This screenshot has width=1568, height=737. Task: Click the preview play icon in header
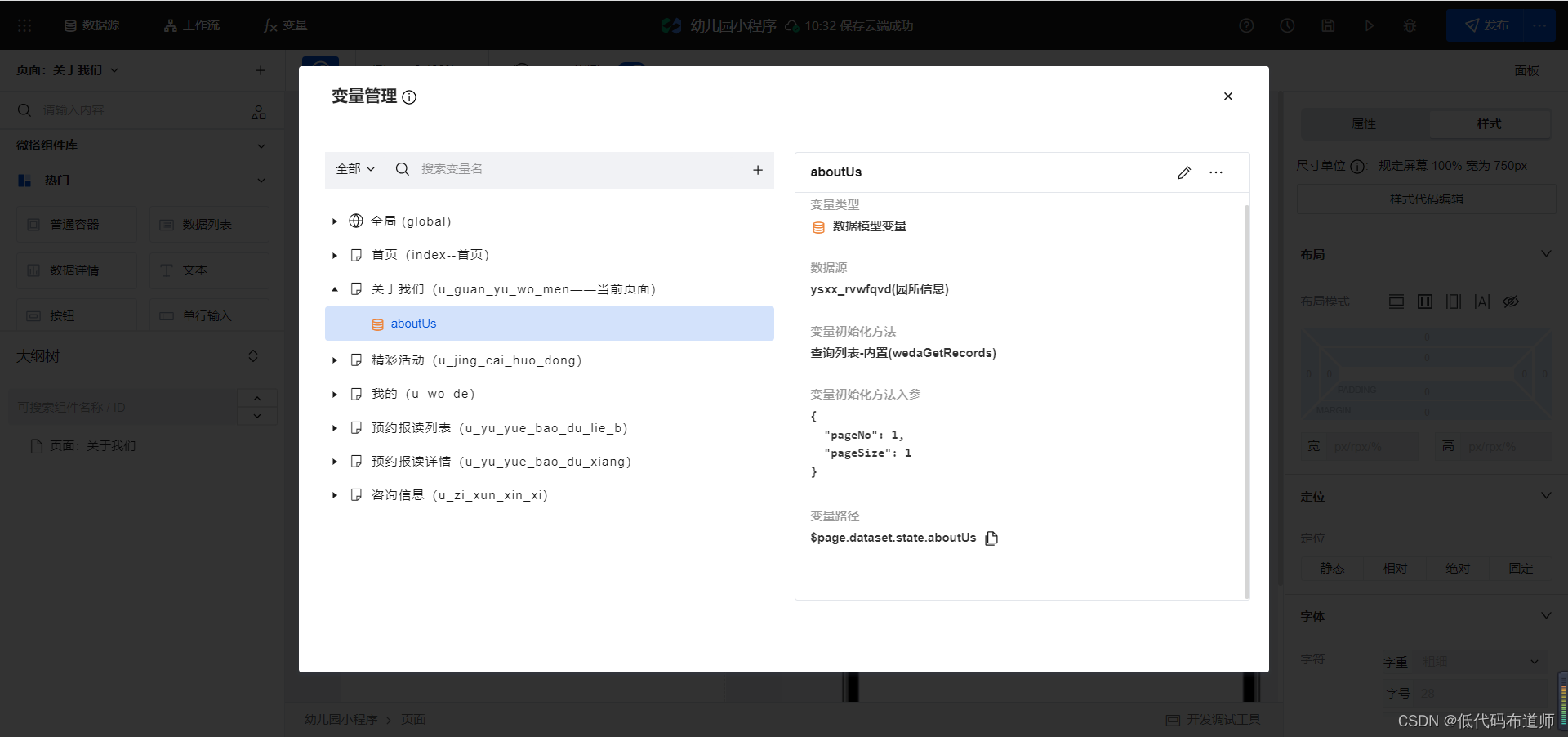click(x=1369, y=25)
